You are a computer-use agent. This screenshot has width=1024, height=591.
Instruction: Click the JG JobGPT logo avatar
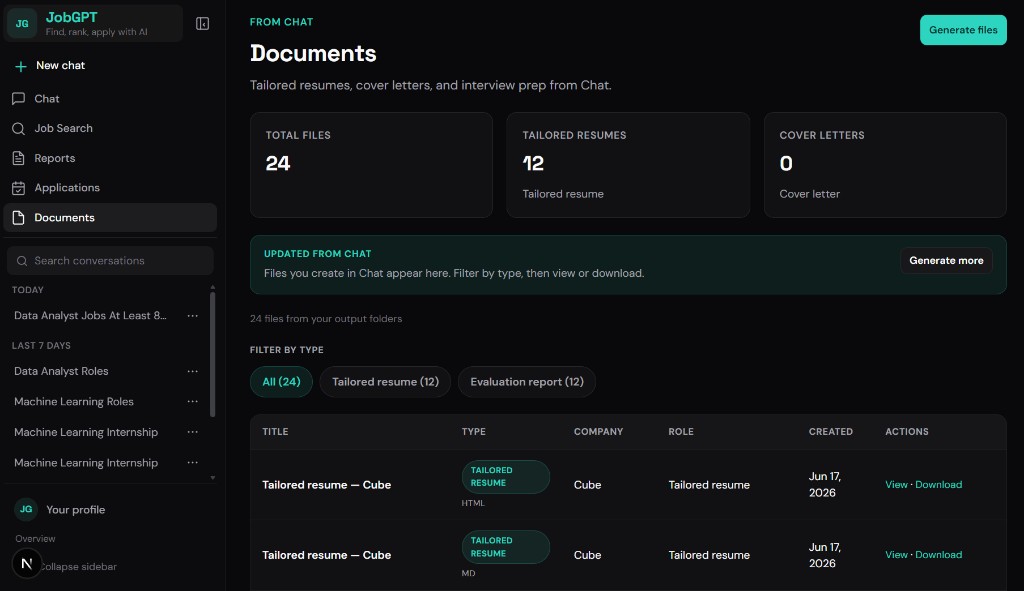tap(22, 24)
